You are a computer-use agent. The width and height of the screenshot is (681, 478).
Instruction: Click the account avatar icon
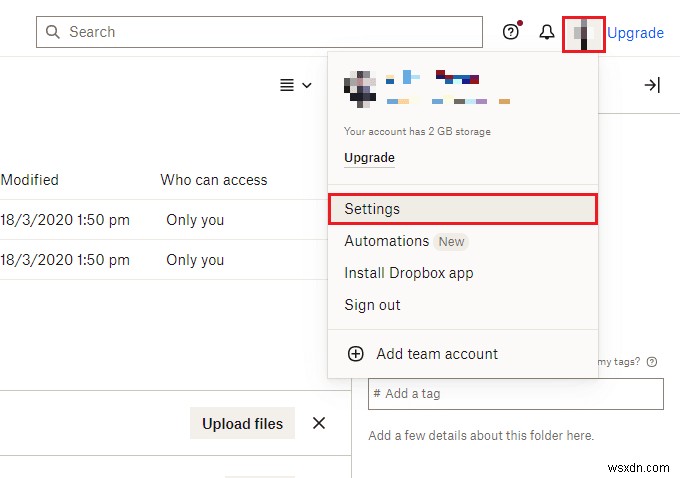pos(584,33)
